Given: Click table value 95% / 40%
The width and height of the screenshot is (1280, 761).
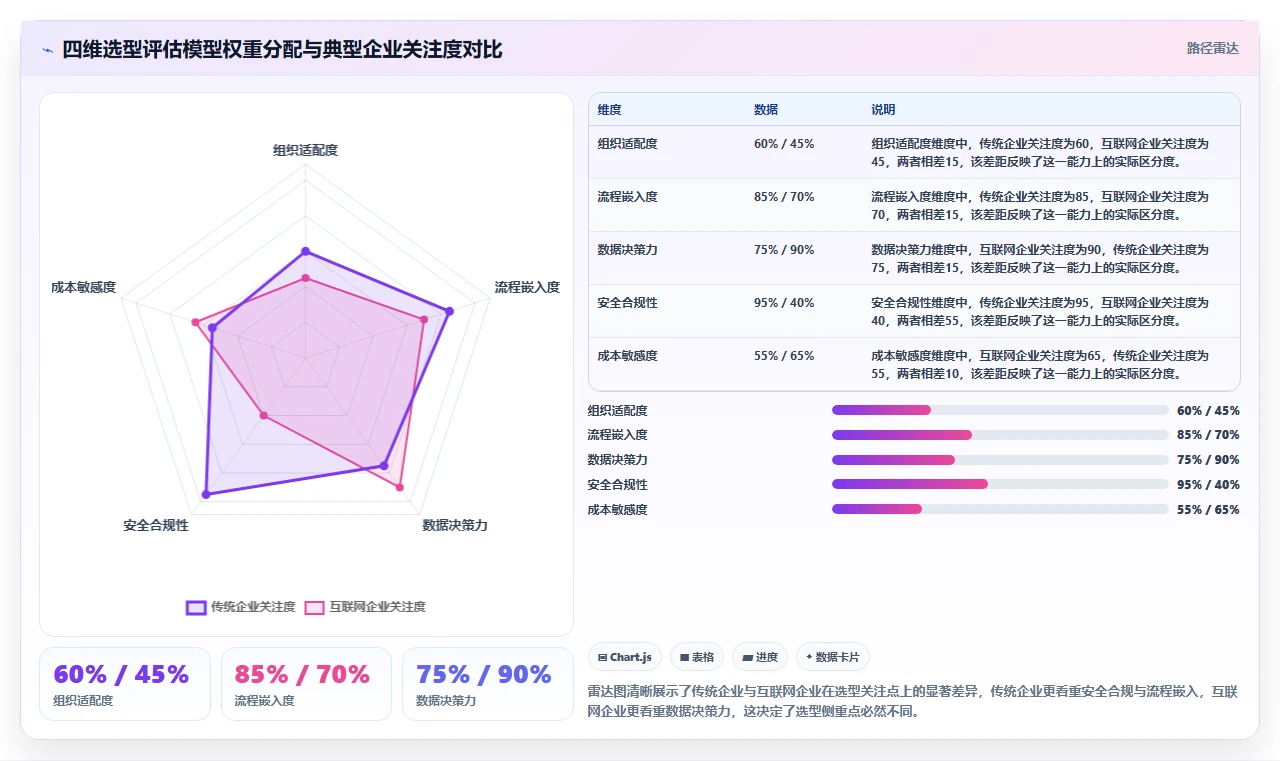Looking at the screenshot, I should coord(784,302).
